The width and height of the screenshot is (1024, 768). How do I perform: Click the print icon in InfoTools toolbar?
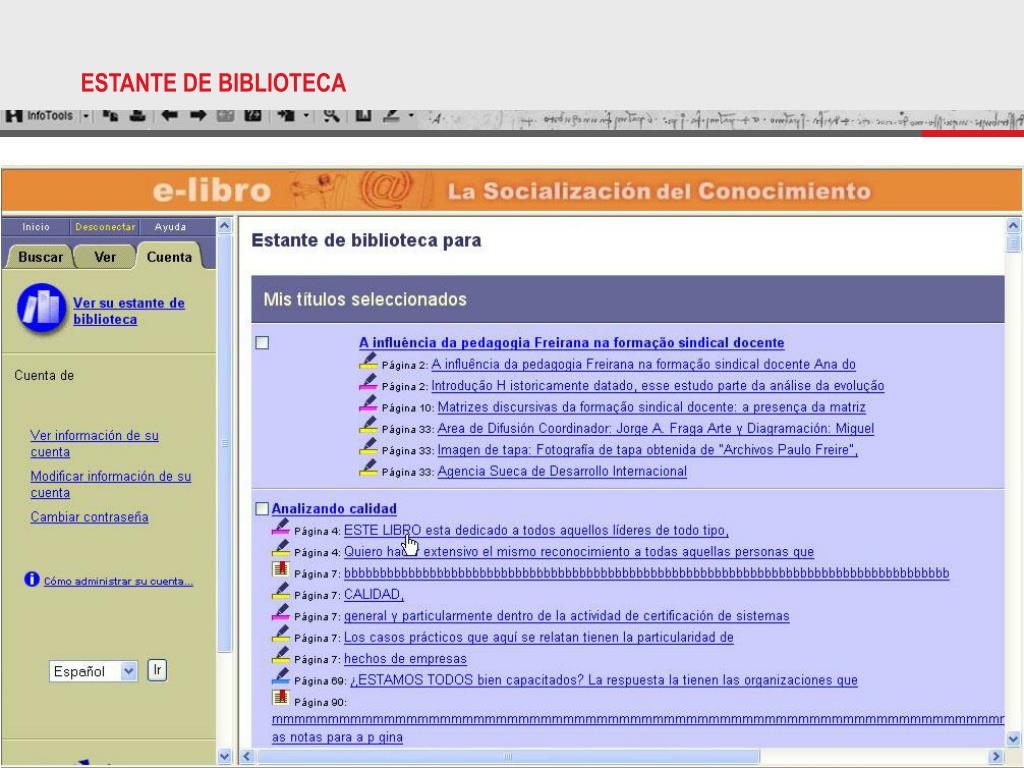coord(136,117)
